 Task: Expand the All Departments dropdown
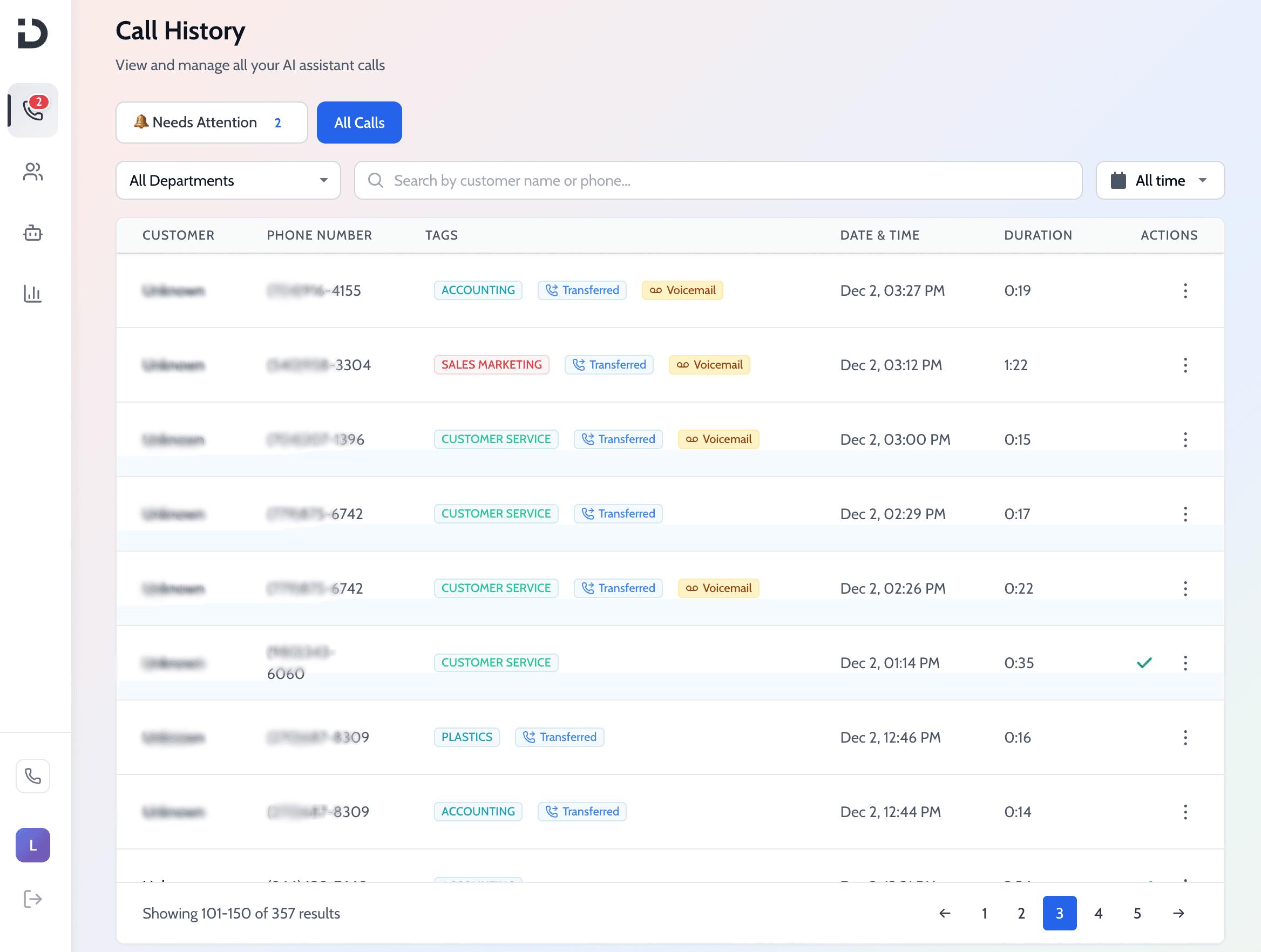228,180
